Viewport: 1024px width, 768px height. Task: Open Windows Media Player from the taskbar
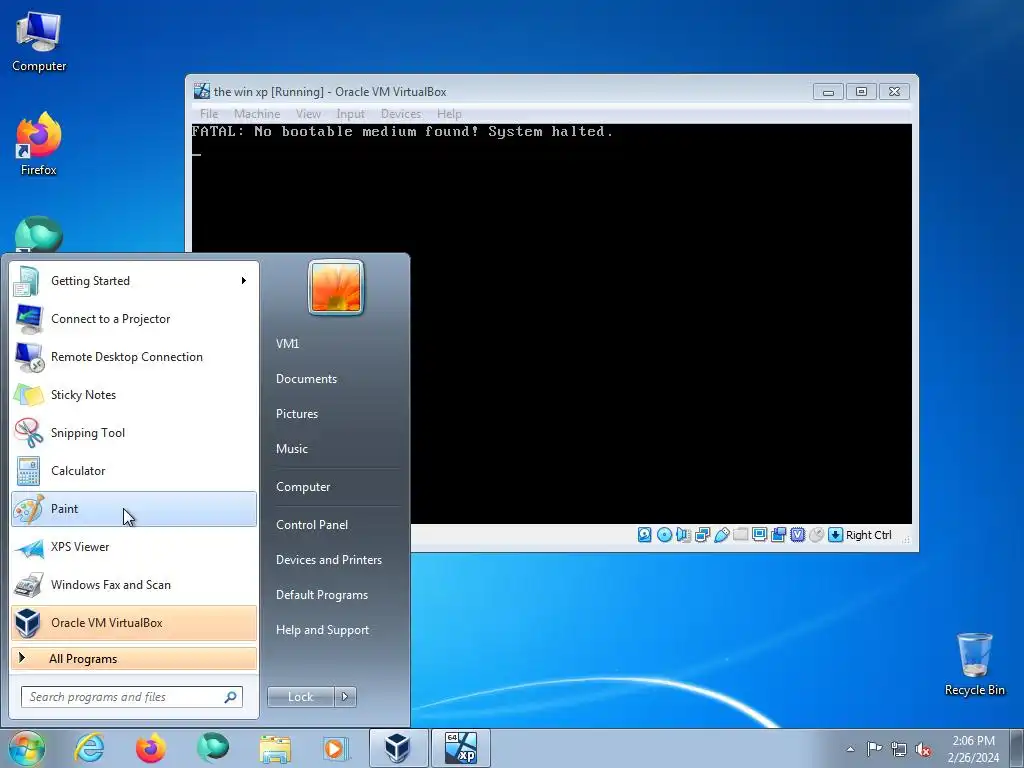336,748
